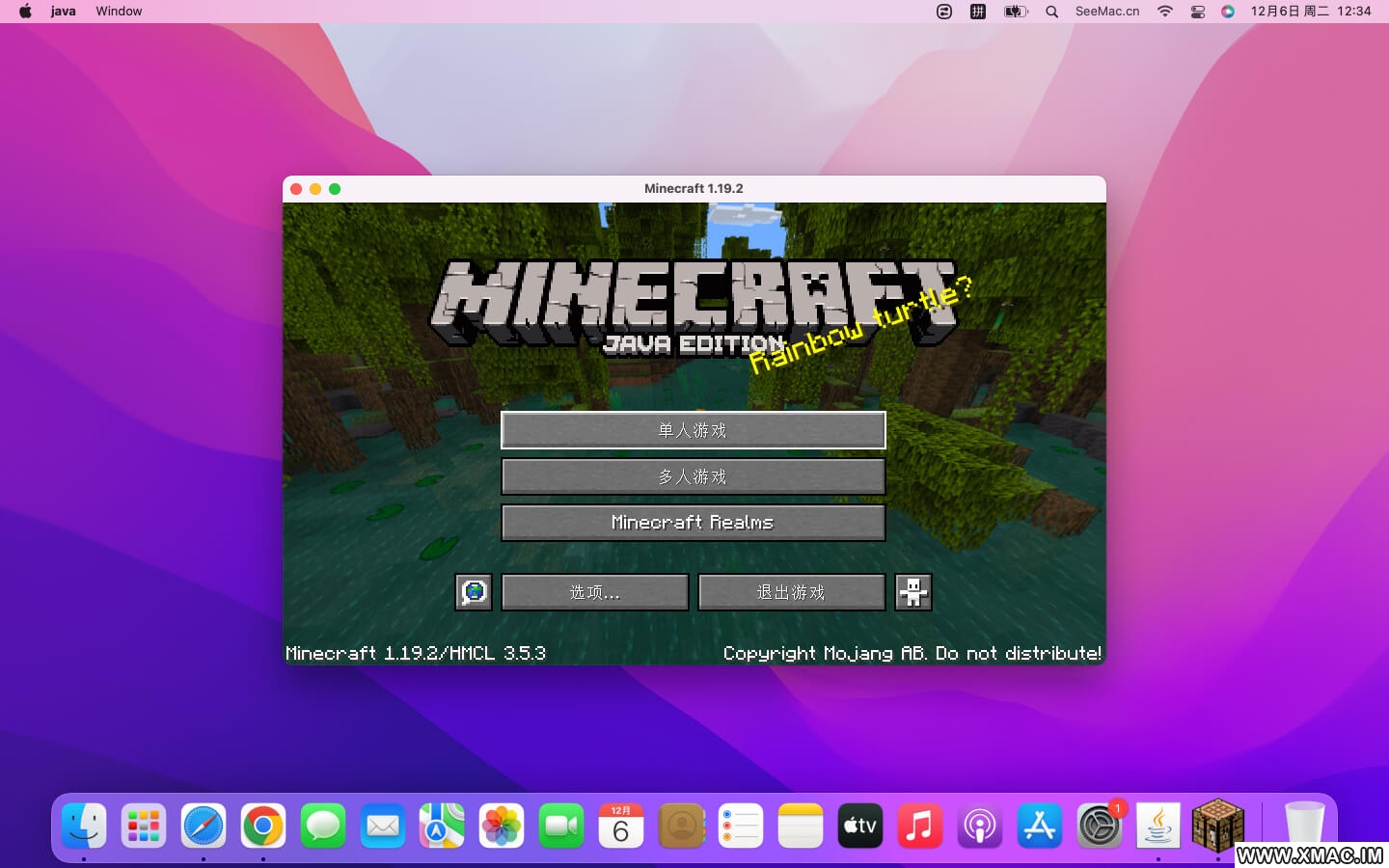The image size is (1389, 868).
Task: Open FaceTime from the Dock
Action: click(561, 827)
